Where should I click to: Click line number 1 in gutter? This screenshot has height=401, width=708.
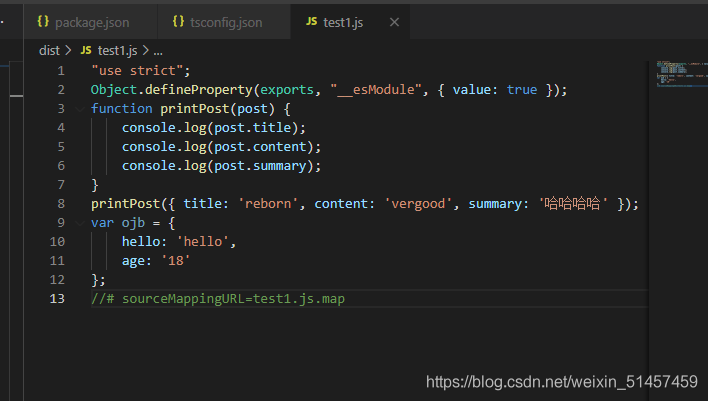coord(61,71)
